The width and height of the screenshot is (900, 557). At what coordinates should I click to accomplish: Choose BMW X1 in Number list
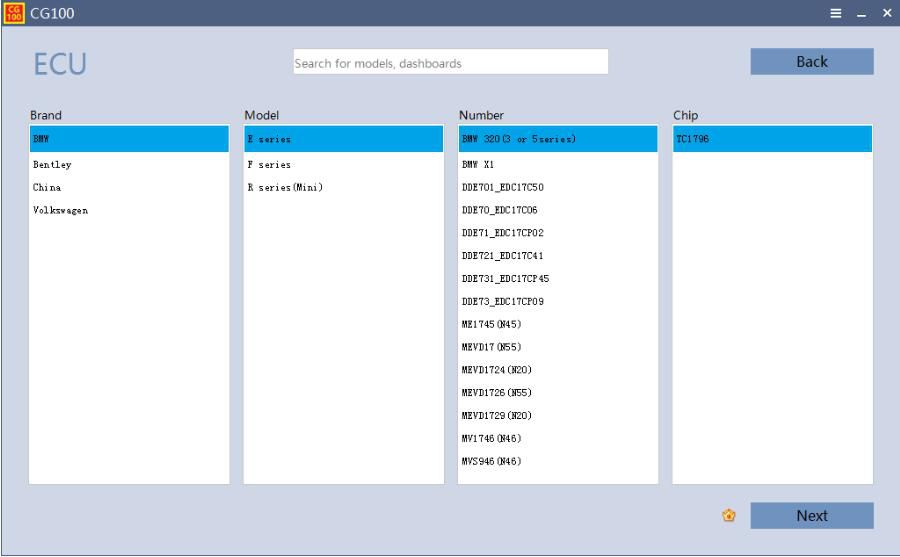tap(477, 164)
